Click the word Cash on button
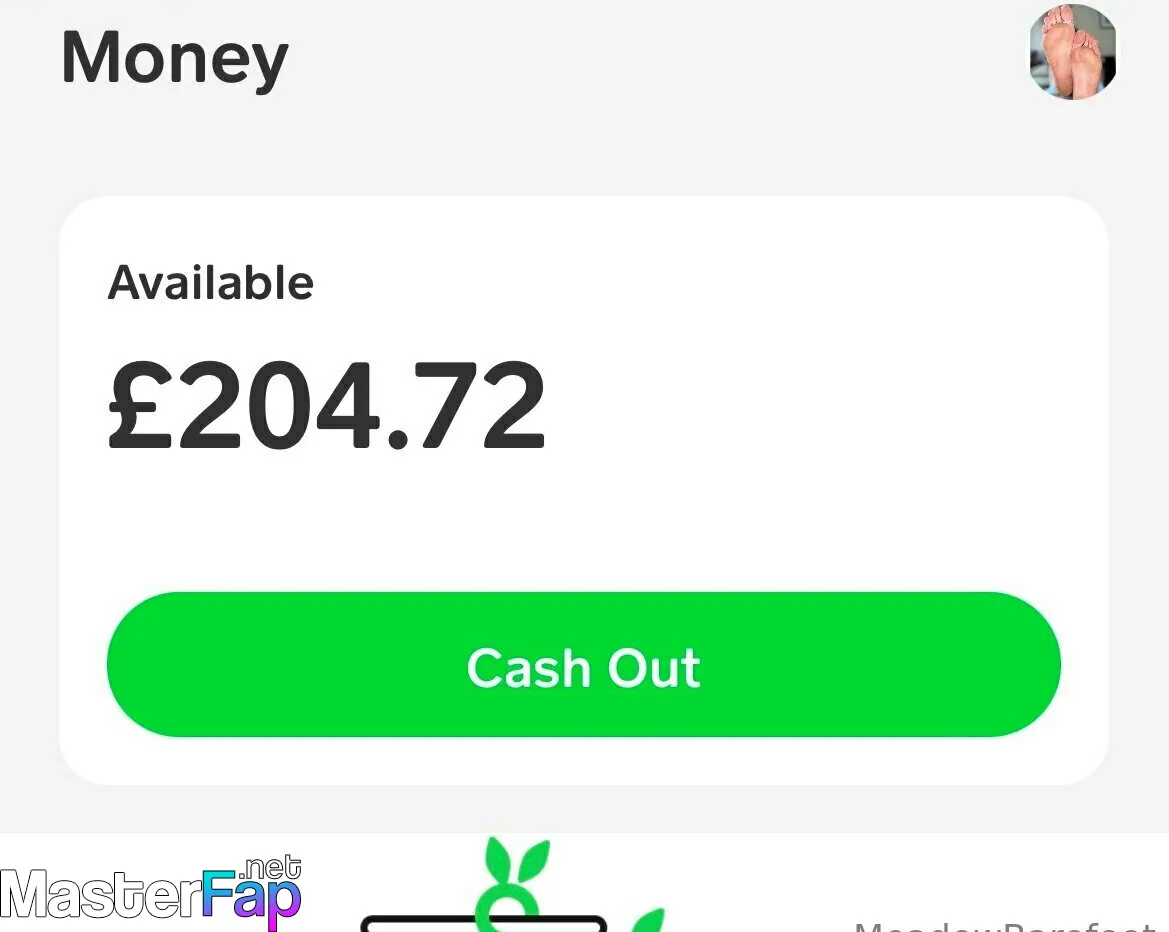 pos(529,667)
